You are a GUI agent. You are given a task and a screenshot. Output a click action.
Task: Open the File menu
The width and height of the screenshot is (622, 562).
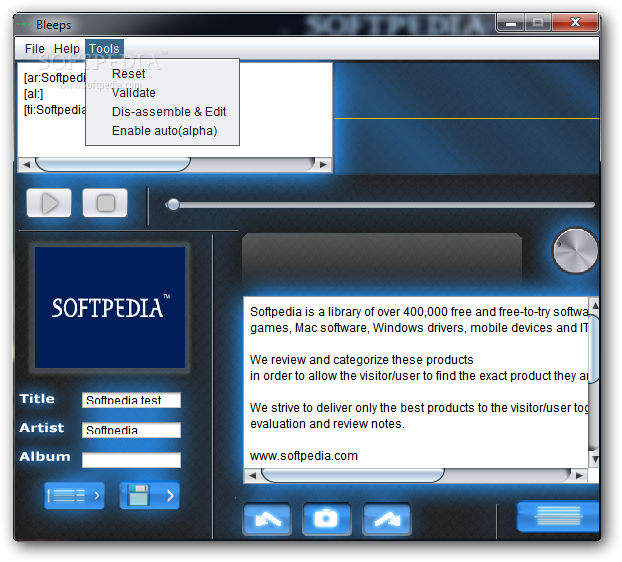click(x=35, y=49)
